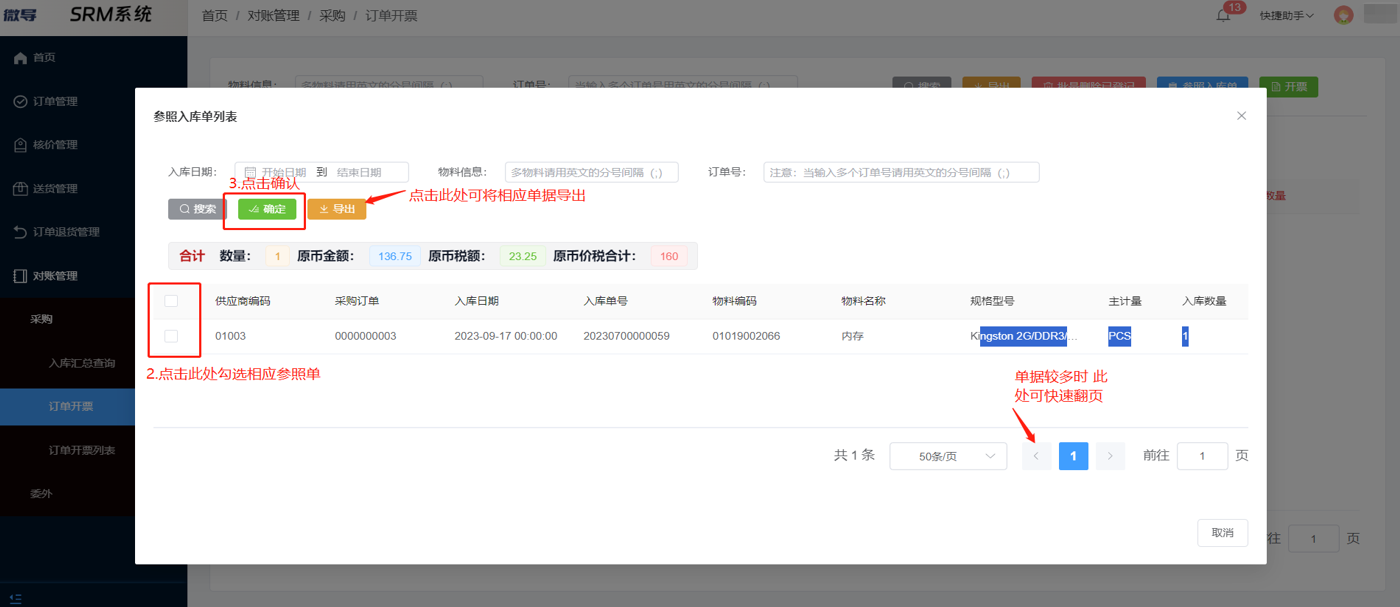The image size is (1400, 607).
Task: Click the 微导 logo in the top-left corner
Action: coord(20,15)
